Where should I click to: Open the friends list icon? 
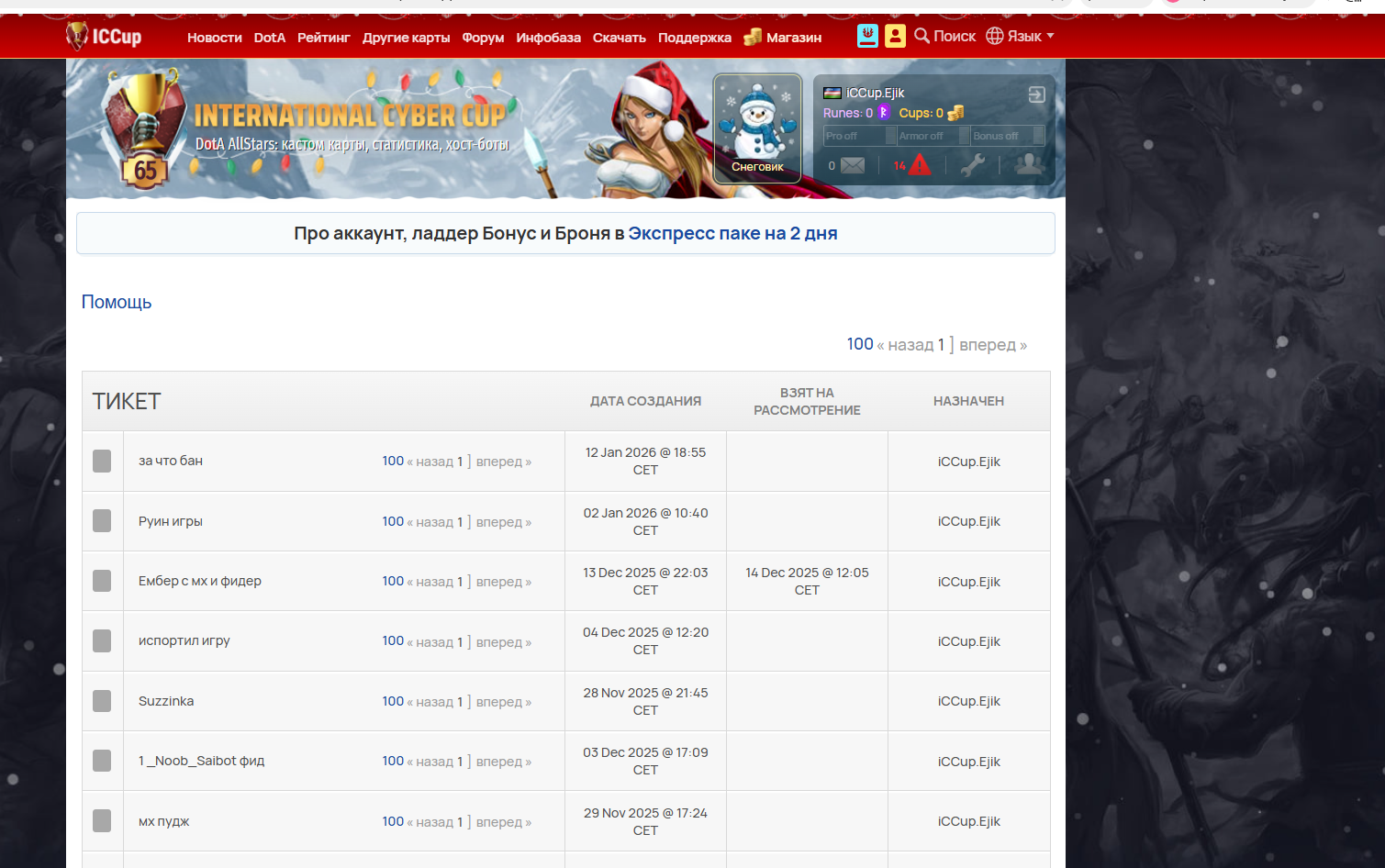1029,164
